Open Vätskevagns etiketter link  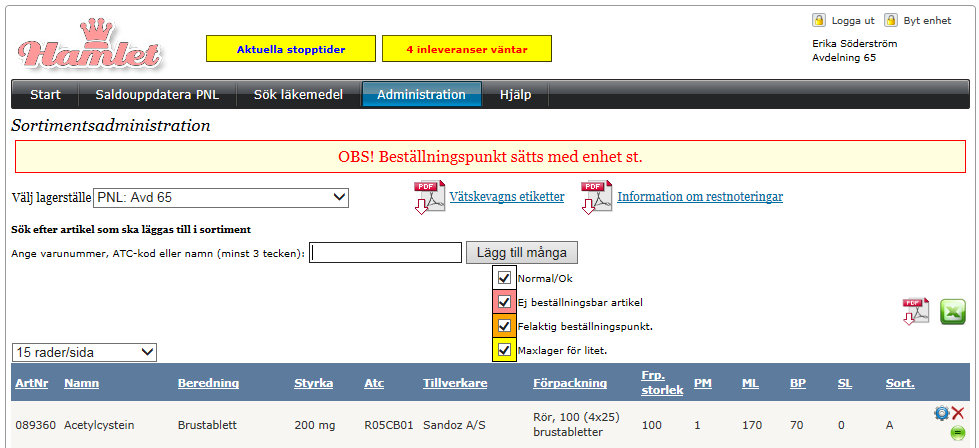click(x=507, y=197)
